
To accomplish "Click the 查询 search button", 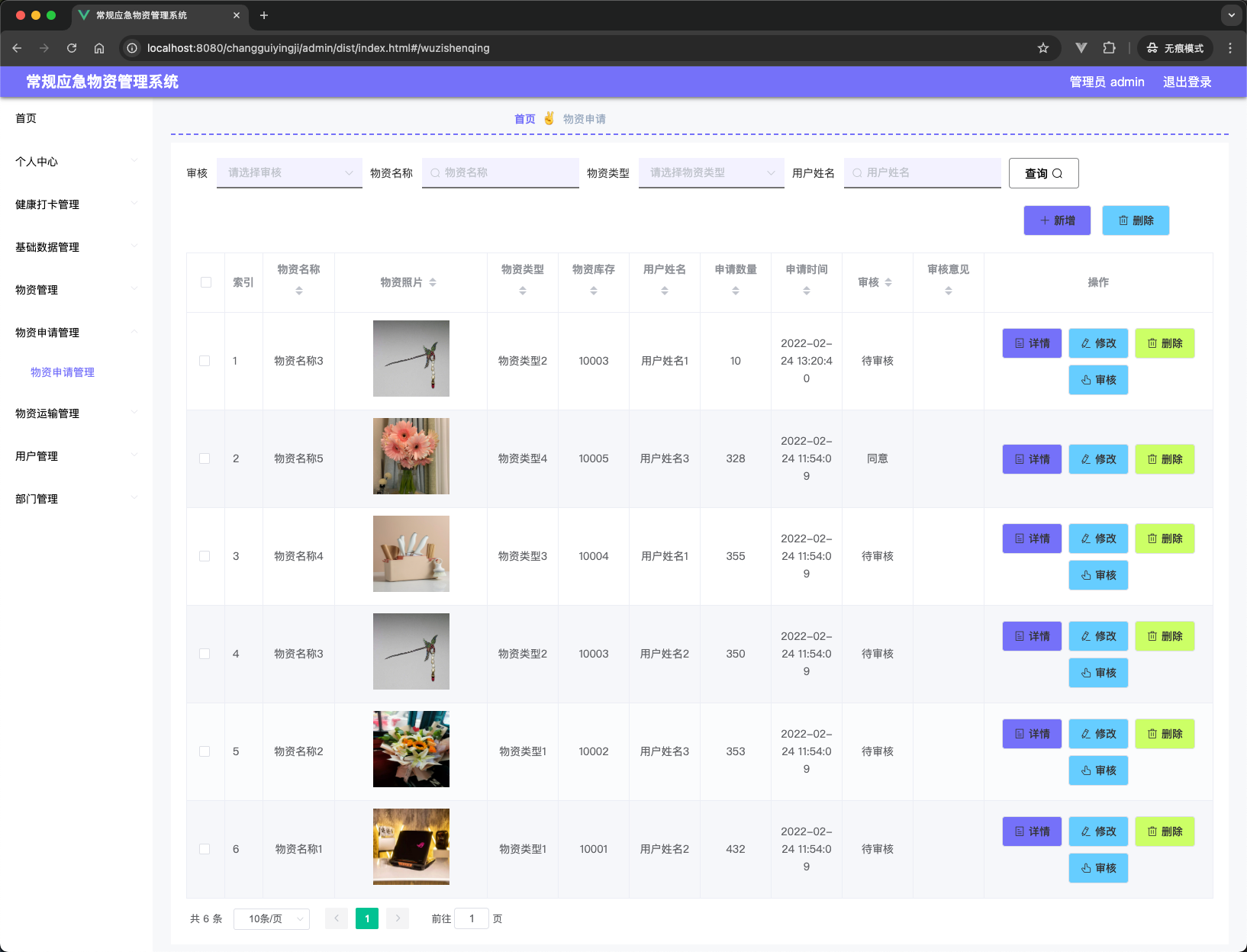I will click(1043, 173).
